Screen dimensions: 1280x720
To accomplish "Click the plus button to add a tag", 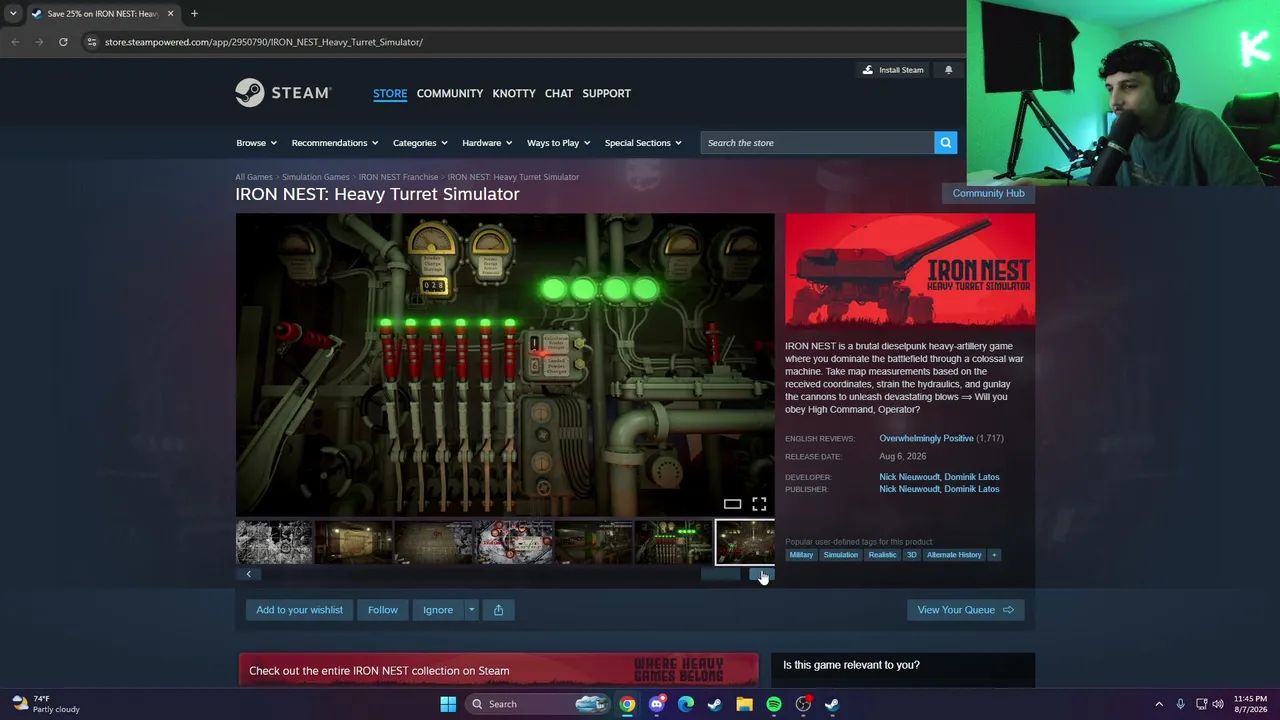I will [x=994, y=555].
